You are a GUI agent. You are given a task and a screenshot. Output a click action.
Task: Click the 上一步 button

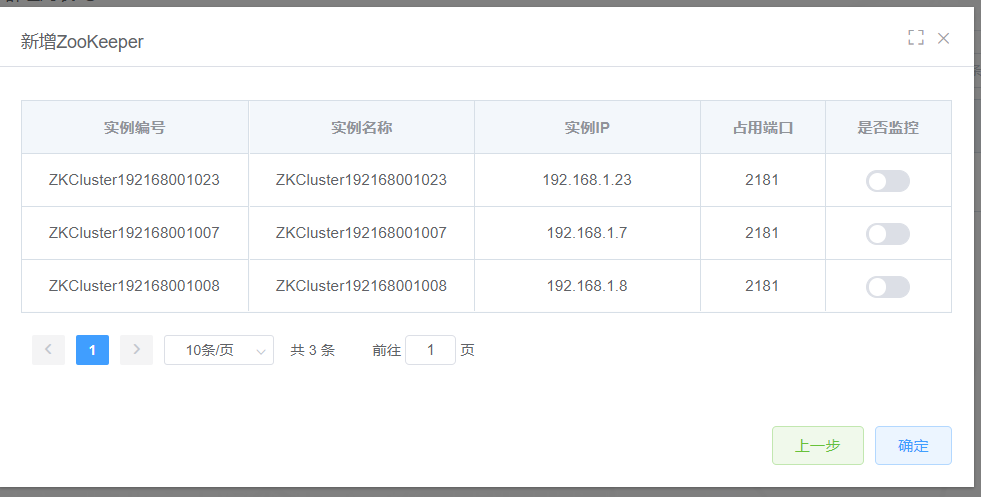[818, 446]
